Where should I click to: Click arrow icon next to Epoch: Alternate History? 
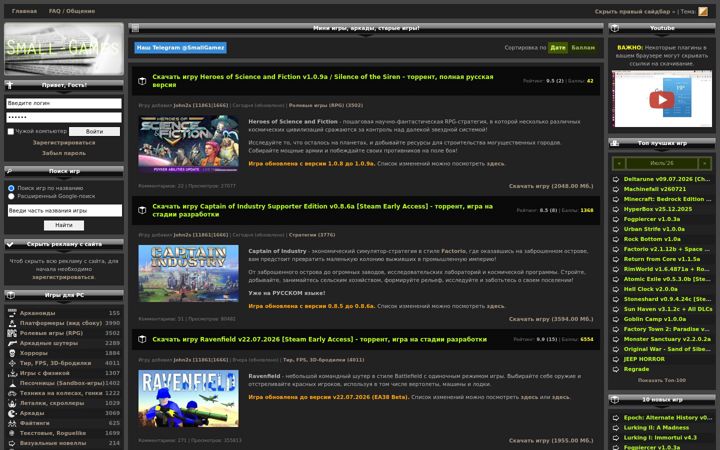[616, 418]
